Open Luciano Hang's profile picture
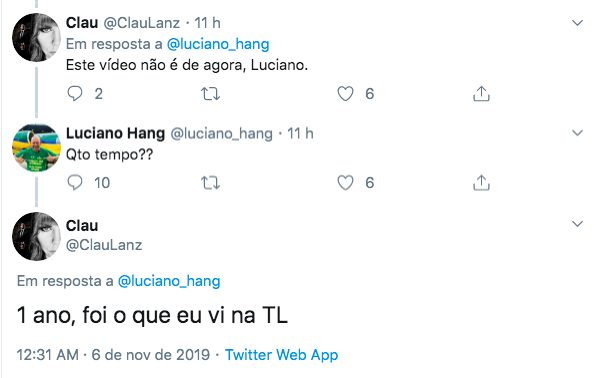 36,147
